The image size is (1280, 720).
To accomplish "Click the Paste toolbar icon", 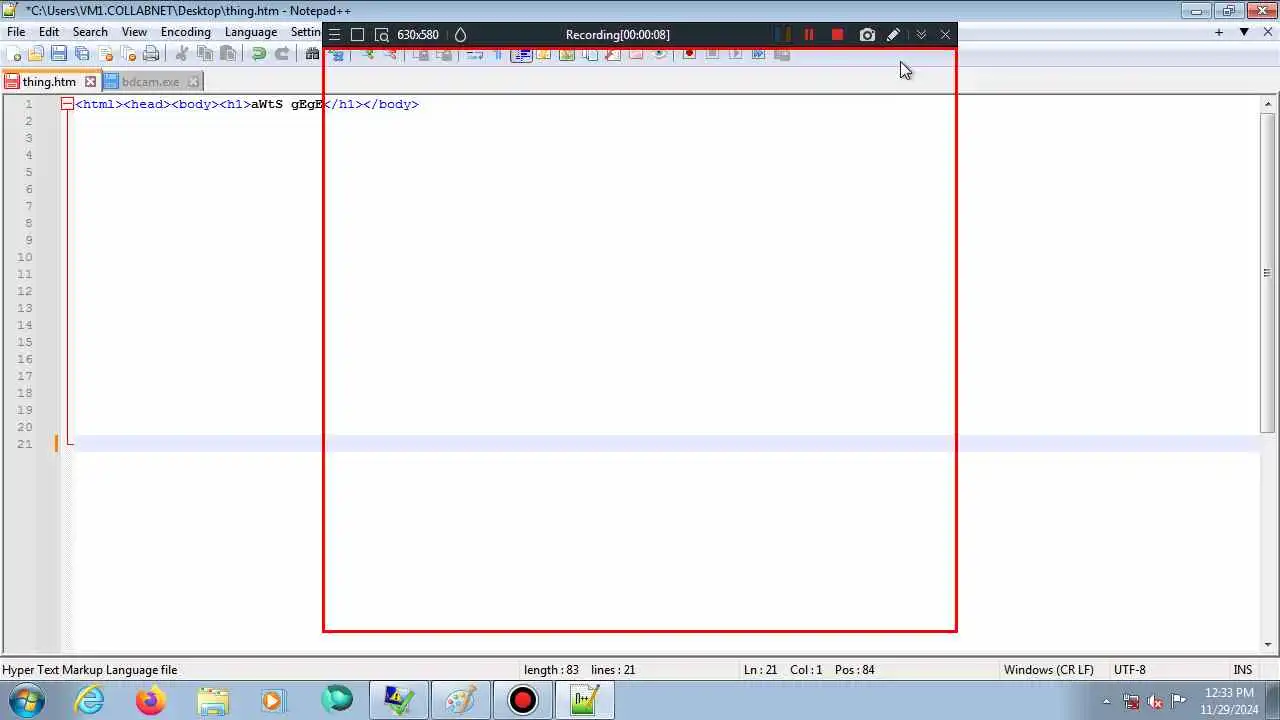I will click(x=228, y=54).
